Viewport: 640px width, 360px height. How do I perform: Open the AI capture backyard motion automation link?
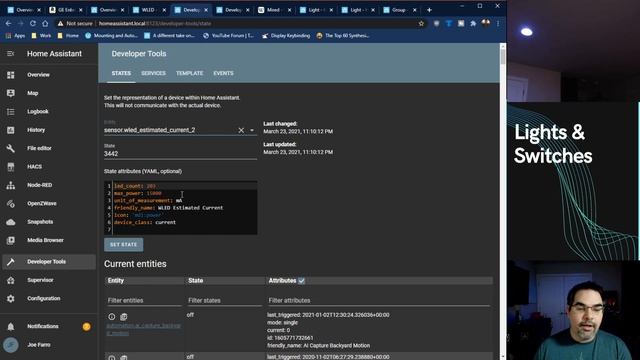click(143, 329)
